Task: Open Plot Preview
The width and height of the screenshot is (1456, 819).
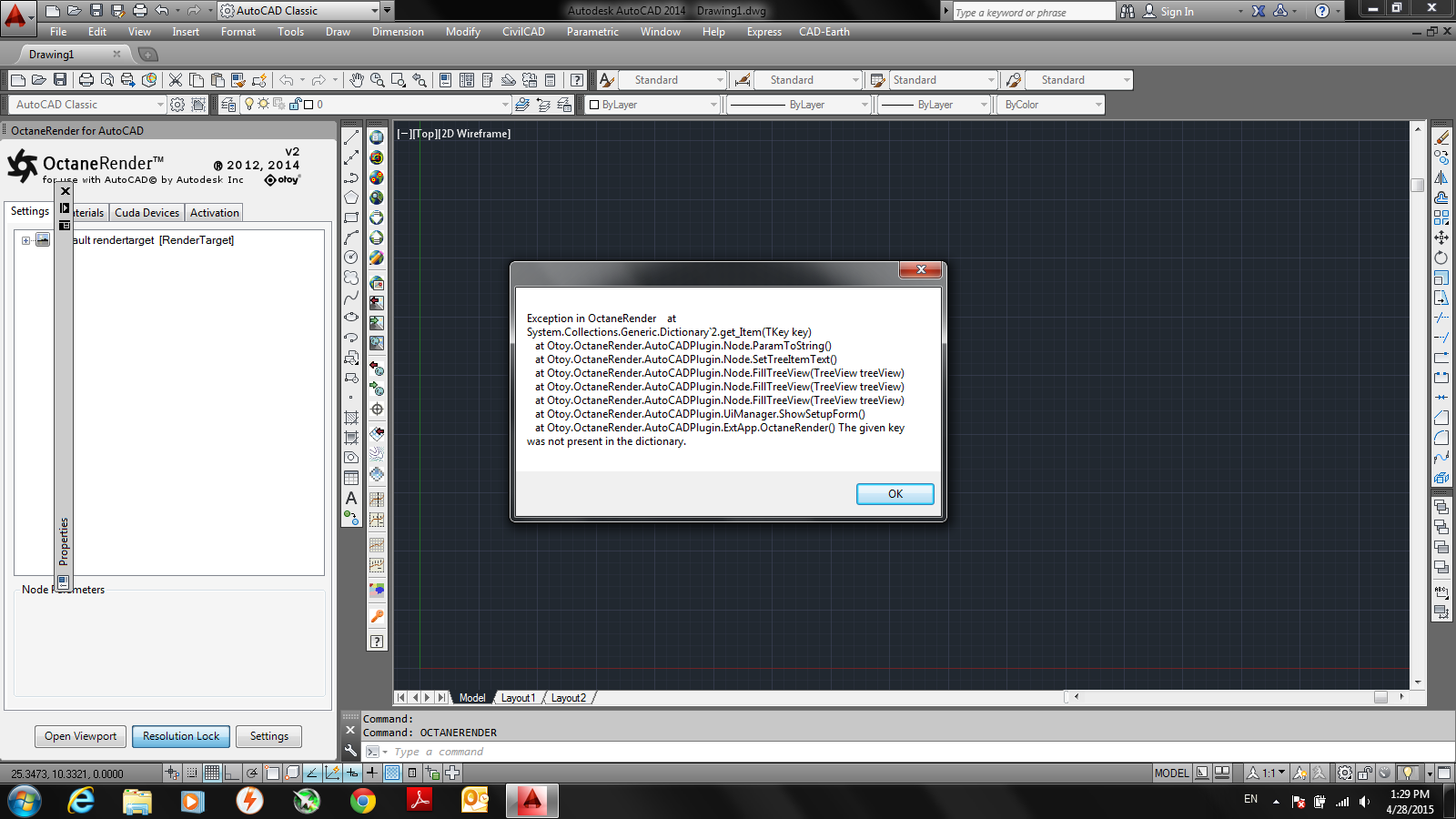Action: coord(107,80)
